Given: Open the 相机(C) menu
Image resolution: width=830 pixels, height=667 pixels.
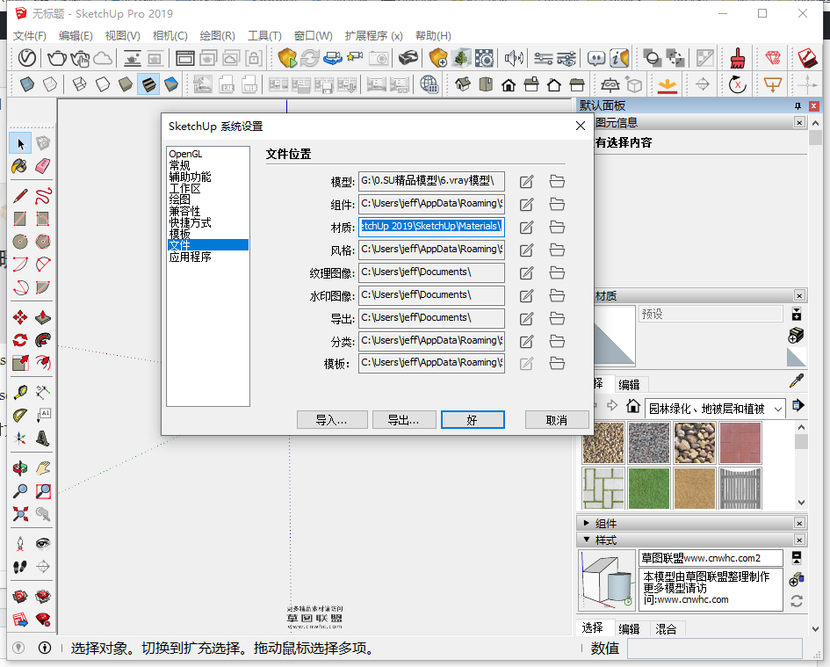Looking at the screenshot, I should 170,36.
